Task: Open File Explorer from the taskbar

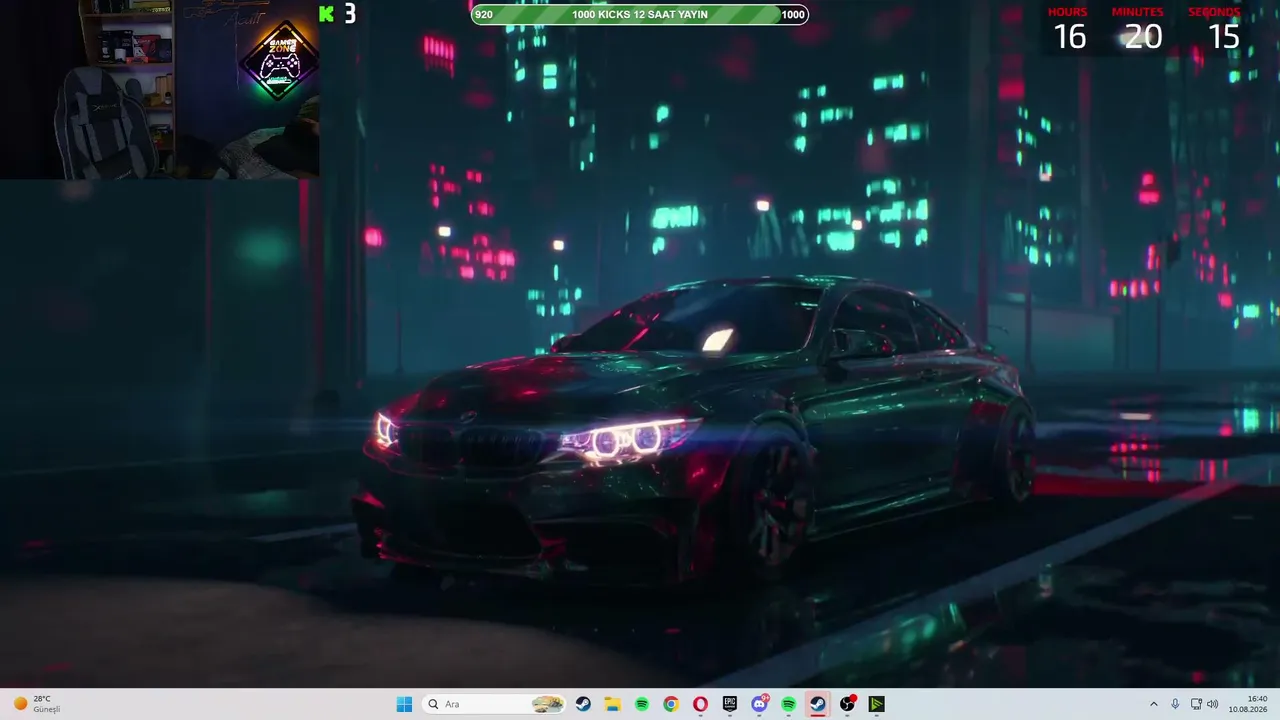Action: coord(612,704)
